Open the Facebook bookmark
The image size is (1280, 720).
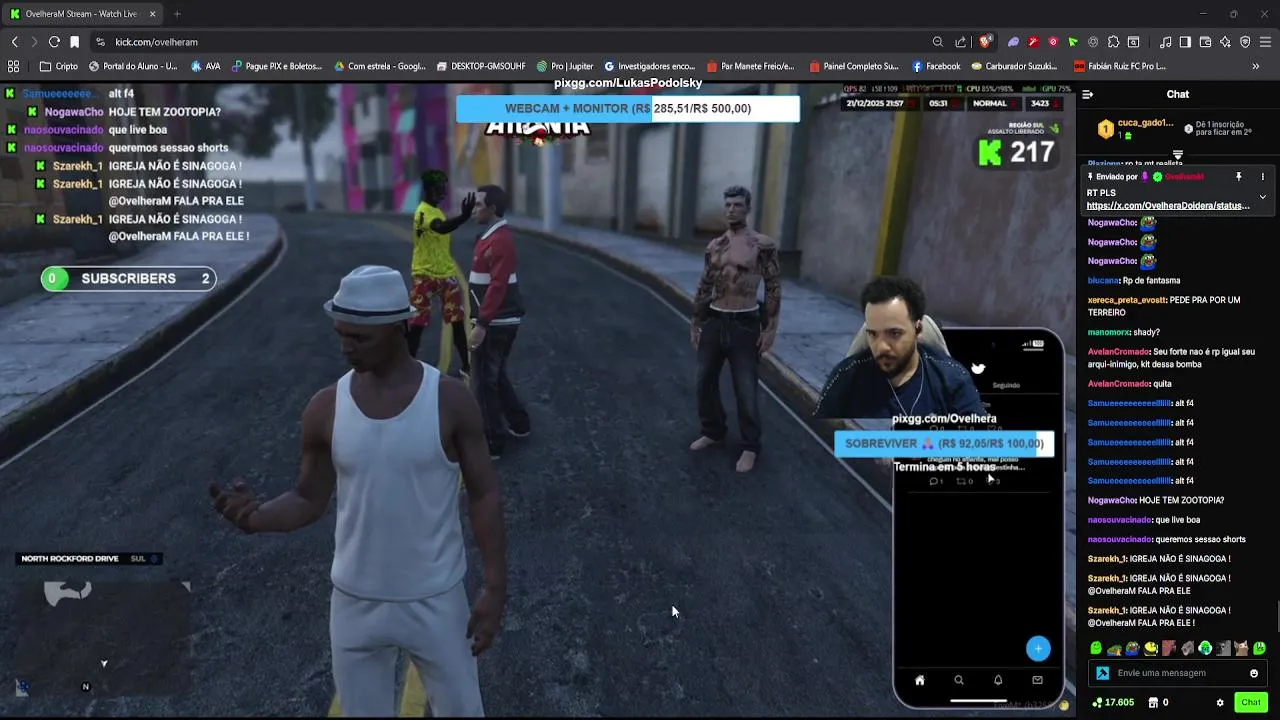pyautogui.click(x=936, y=66)
